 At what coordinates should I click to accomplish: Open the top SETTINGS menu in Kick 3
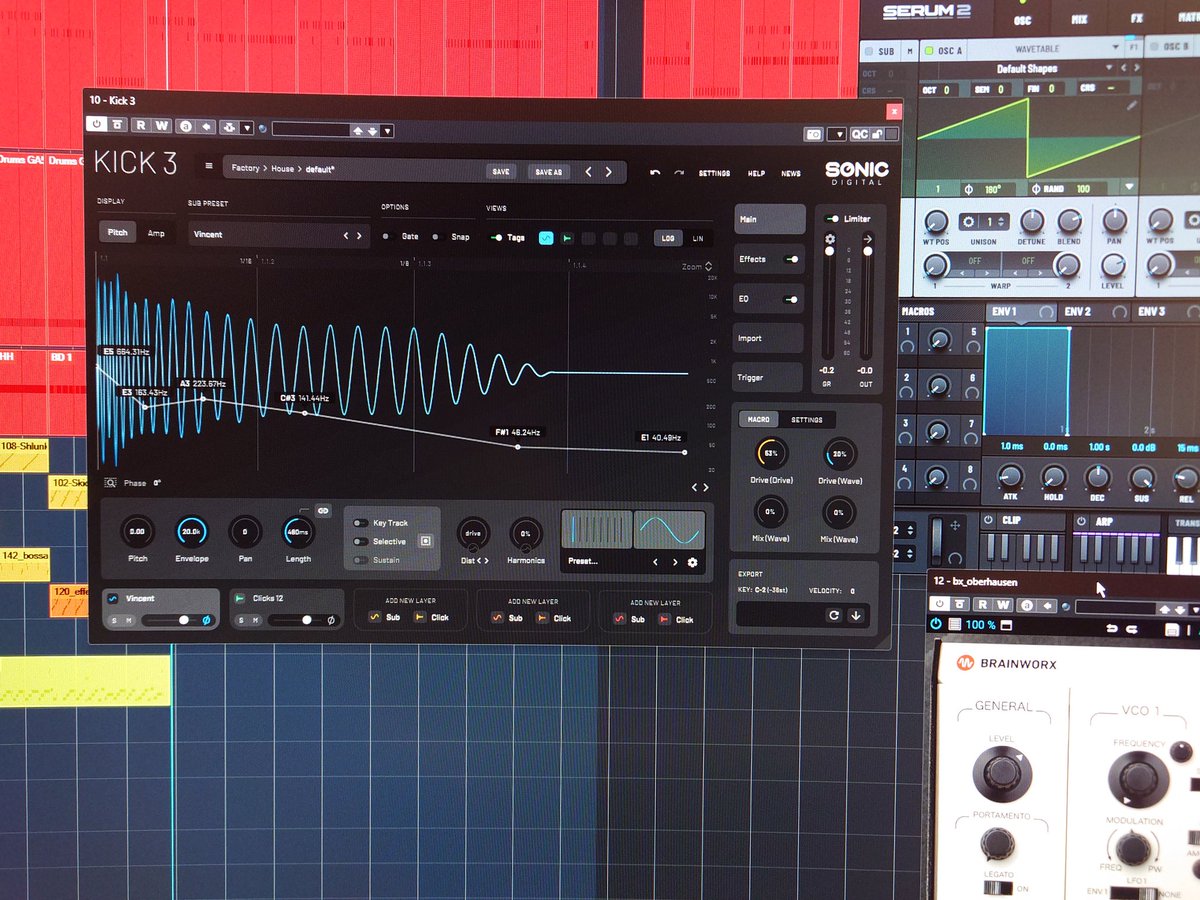click(714, 174)
